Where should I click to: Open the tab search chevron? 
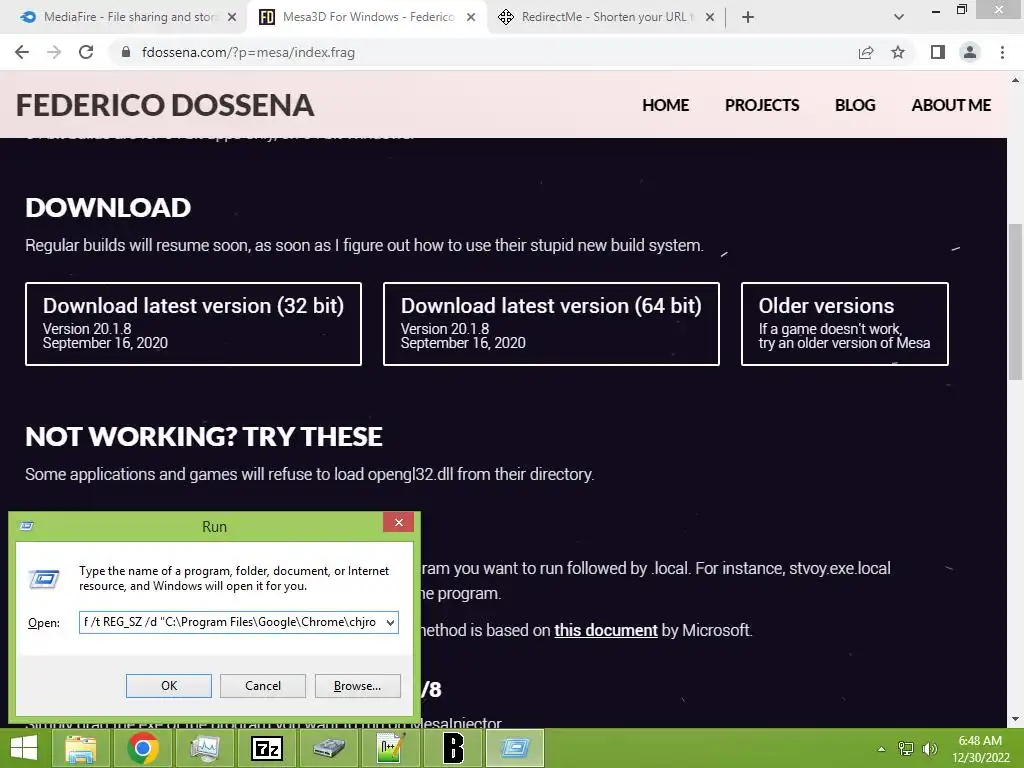coord(899,17)
